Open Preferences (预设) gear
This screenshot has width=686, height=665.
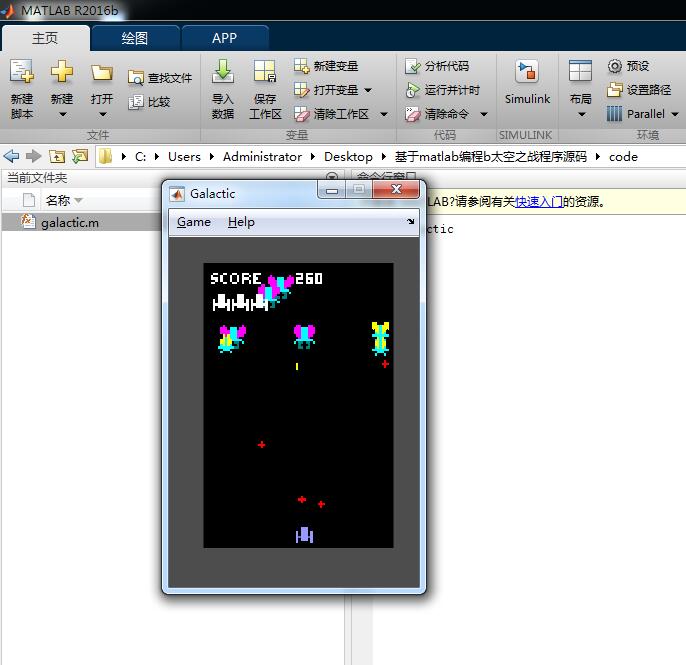click(628, 66)
